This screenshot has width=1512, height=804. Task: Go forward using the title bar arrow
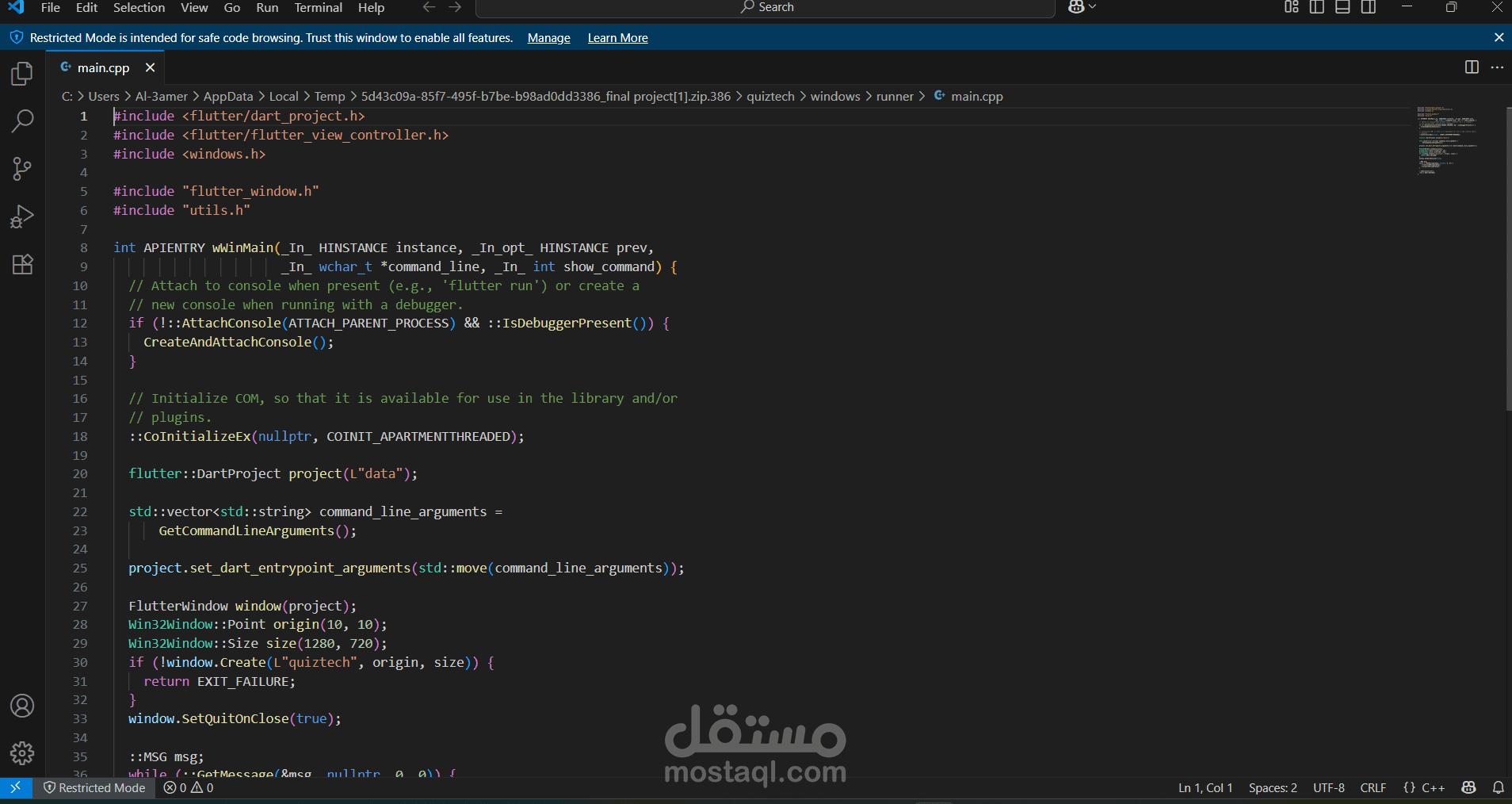(455, 7)
